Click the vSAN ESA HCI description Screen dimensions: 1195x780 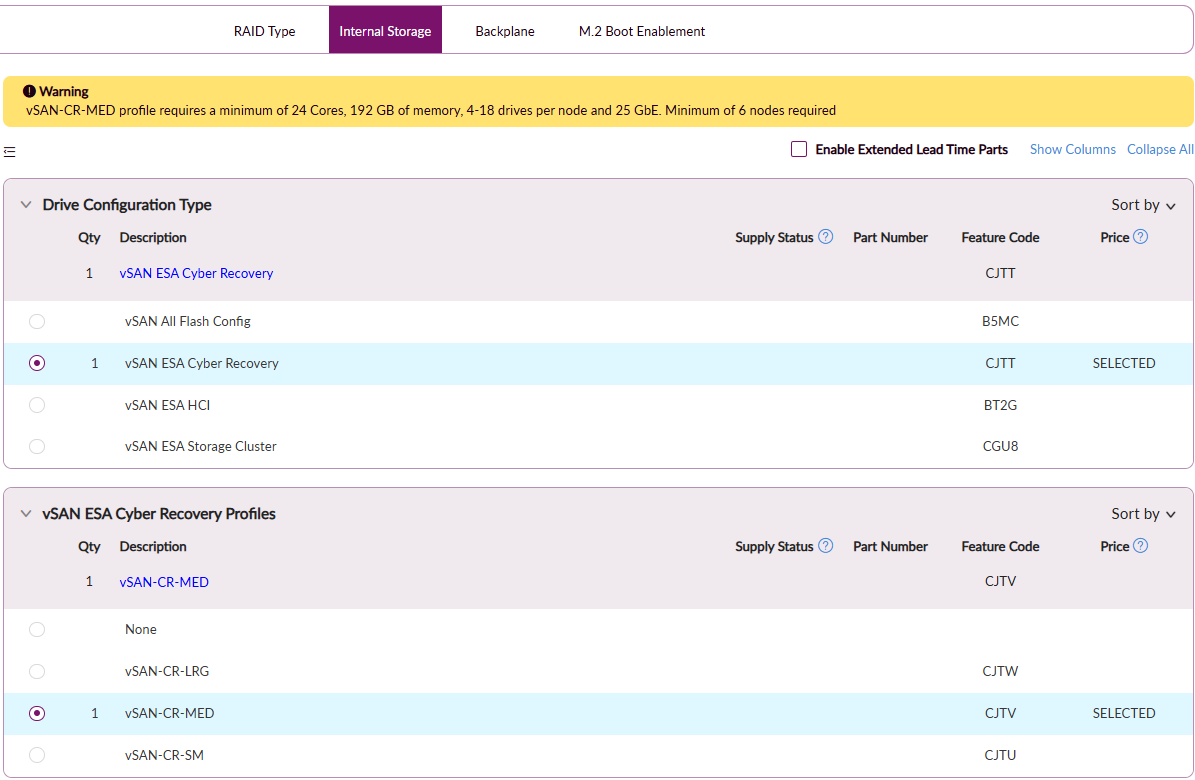167,405
